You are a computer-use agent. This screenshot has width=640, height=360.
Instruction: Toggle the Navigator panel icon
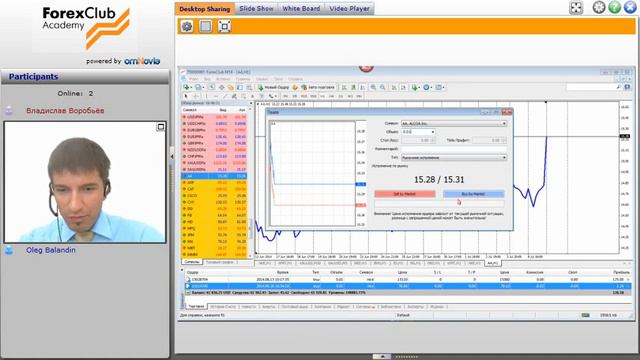[x=231, y=87]
